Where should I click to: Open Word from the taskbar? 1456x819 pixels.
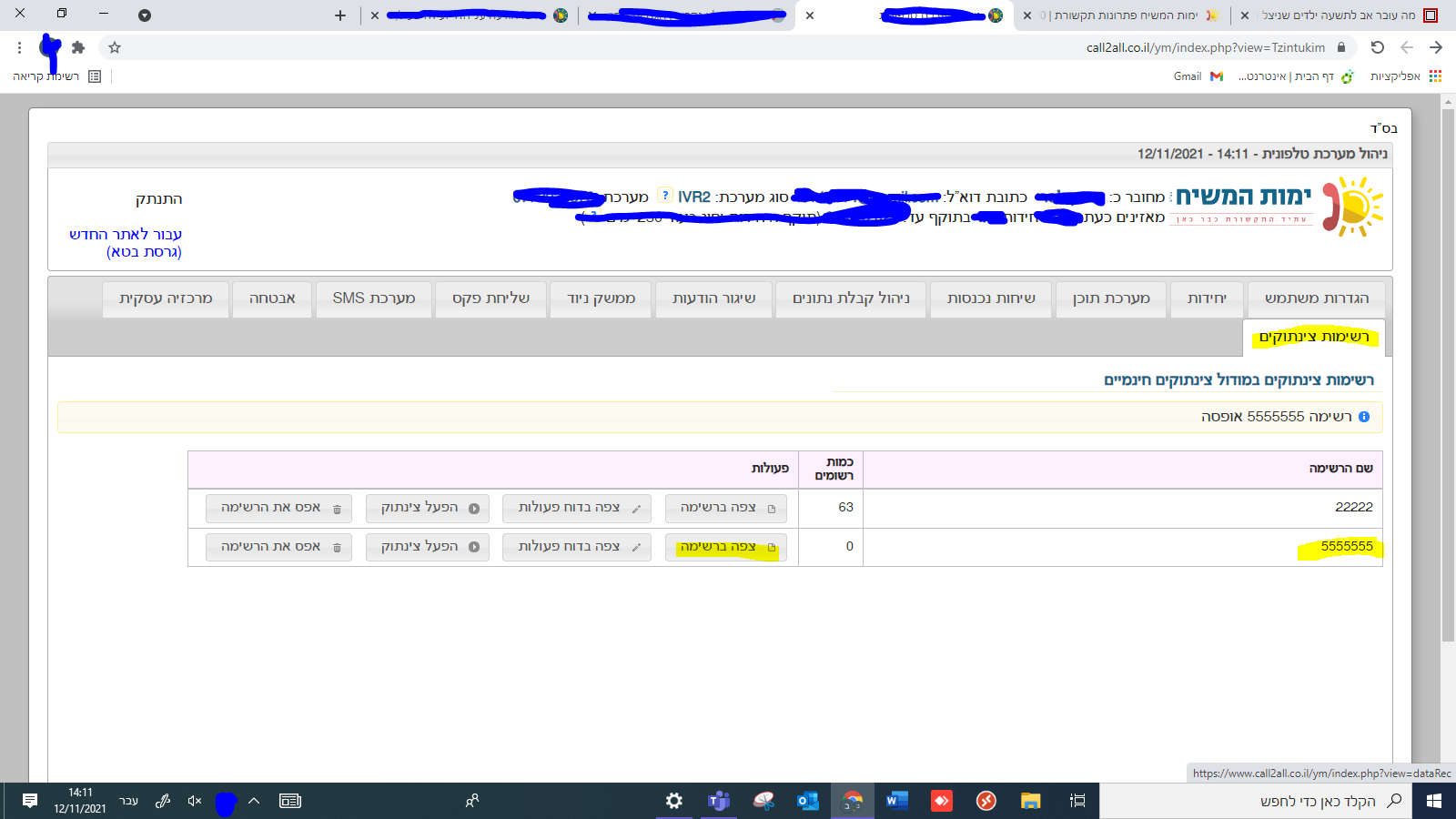(x=896, y=801)
